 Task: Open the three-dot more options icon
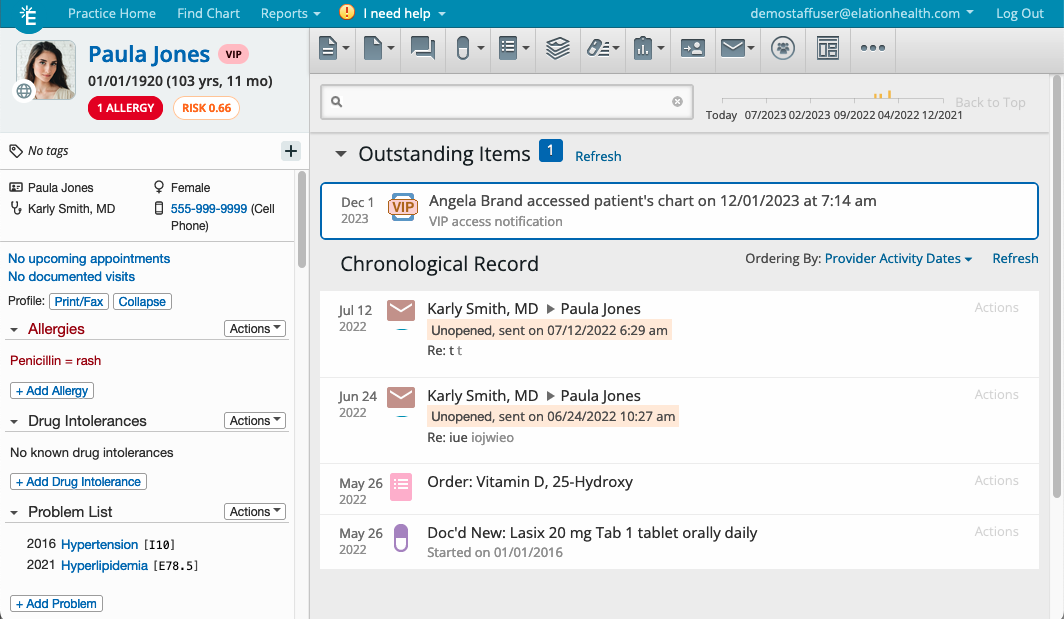pyautogui.click(x=872, y=48)
